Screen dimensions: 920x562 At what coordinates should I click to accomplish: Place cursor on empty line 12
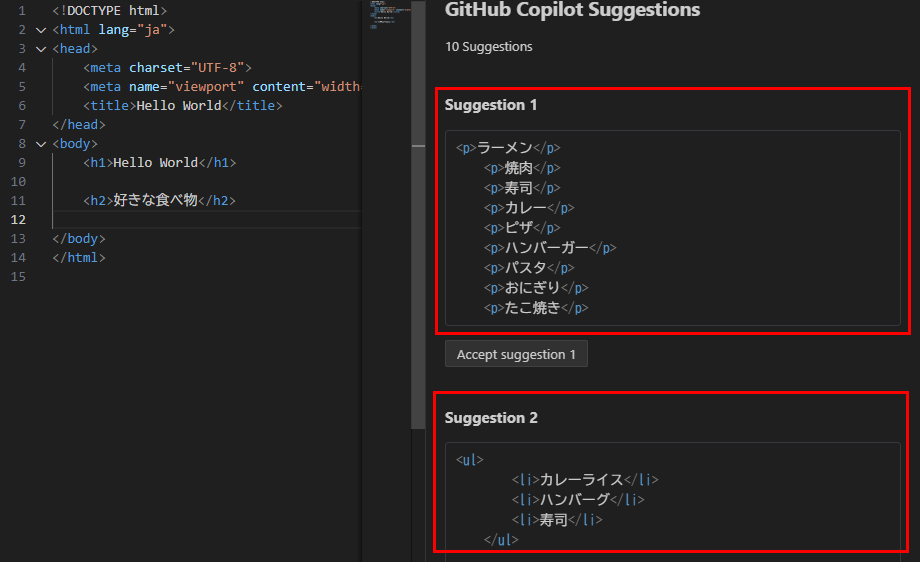(x=200, y=220)
